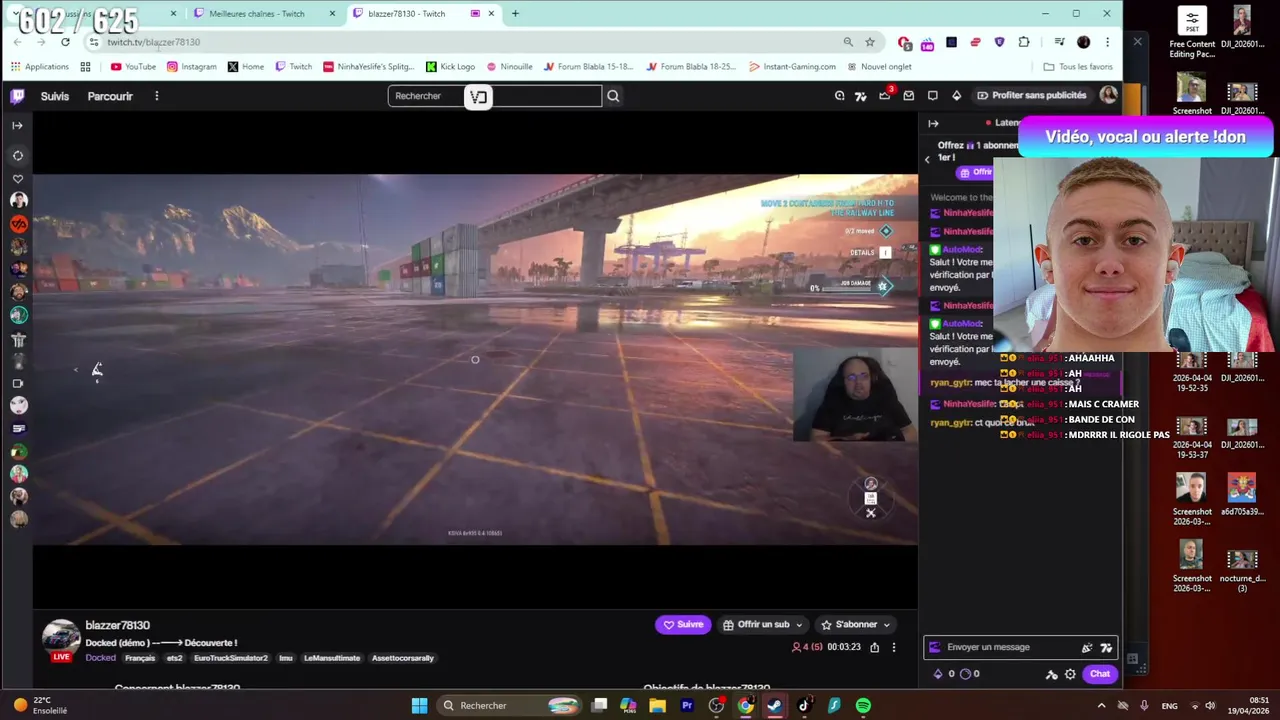Click the Windows Start button
The width and height of the screenshot is (1280, 720).
[420, 705]
